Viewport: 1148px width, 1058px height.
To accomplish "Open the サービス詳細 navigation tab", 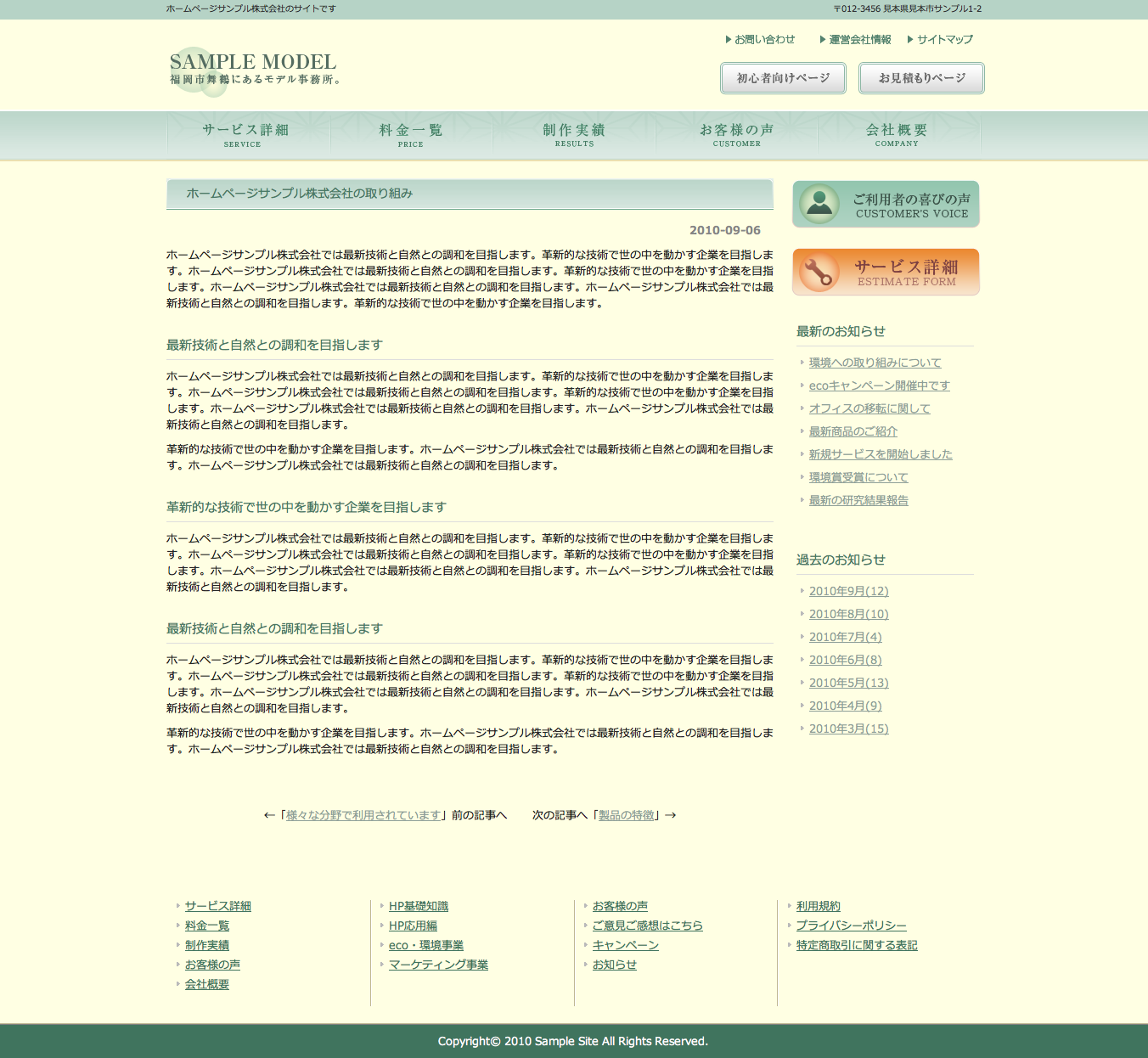I will point(245,134).
